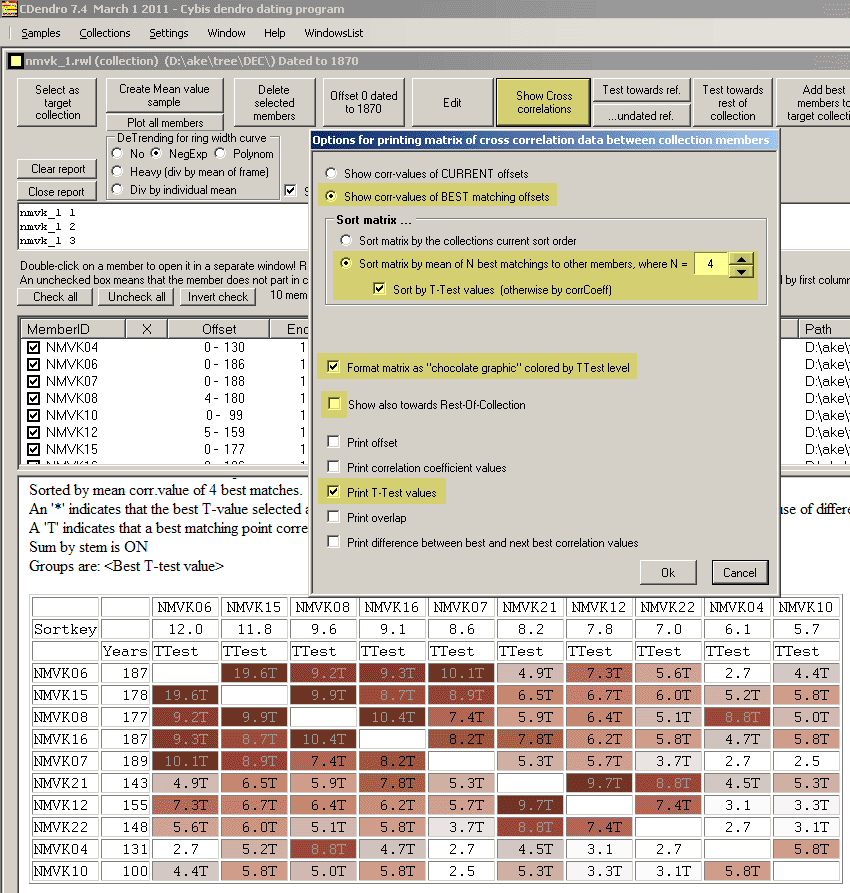Click the 19.6T cell in NMVK06 row
Image resolution: width=850 pixels, height=893 pixels.
click(x=254, y=673)
